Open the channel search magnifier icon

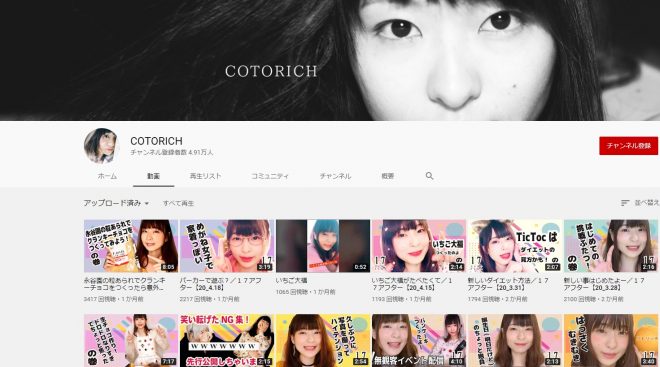429,176
